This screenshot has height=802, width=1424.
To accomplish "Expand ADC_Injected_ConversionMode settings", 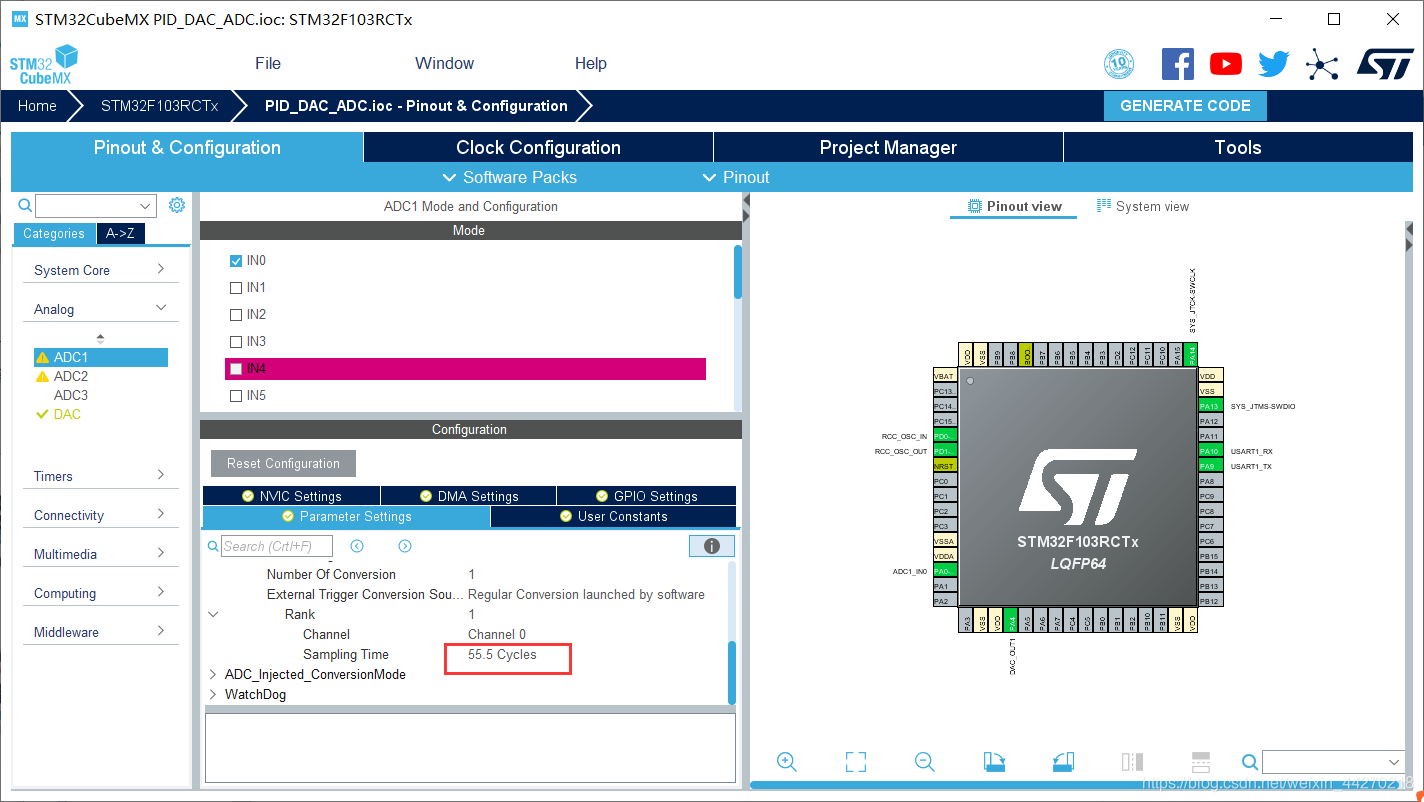I will 213,675.
